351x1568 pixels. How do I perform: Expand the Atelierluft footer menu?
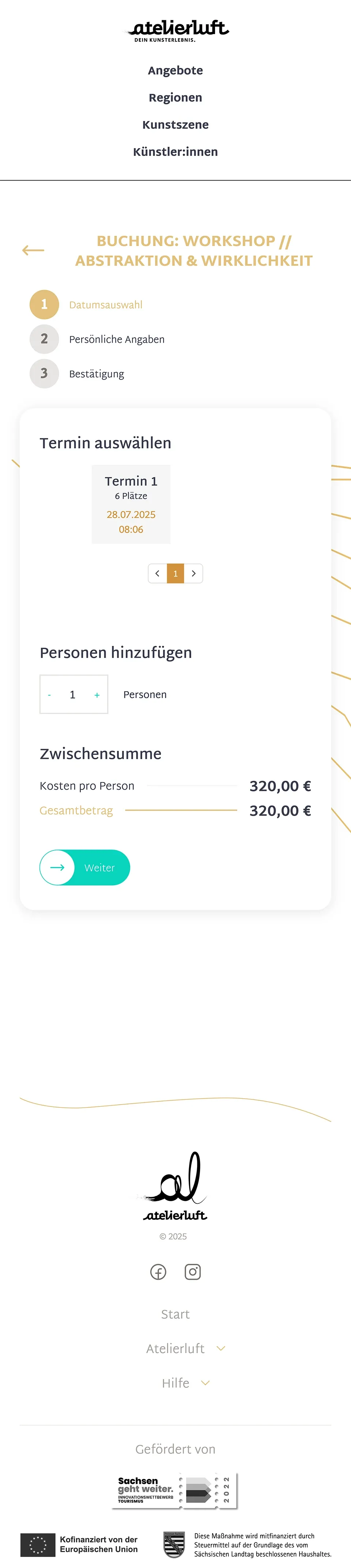click(x=221, y=1348)
